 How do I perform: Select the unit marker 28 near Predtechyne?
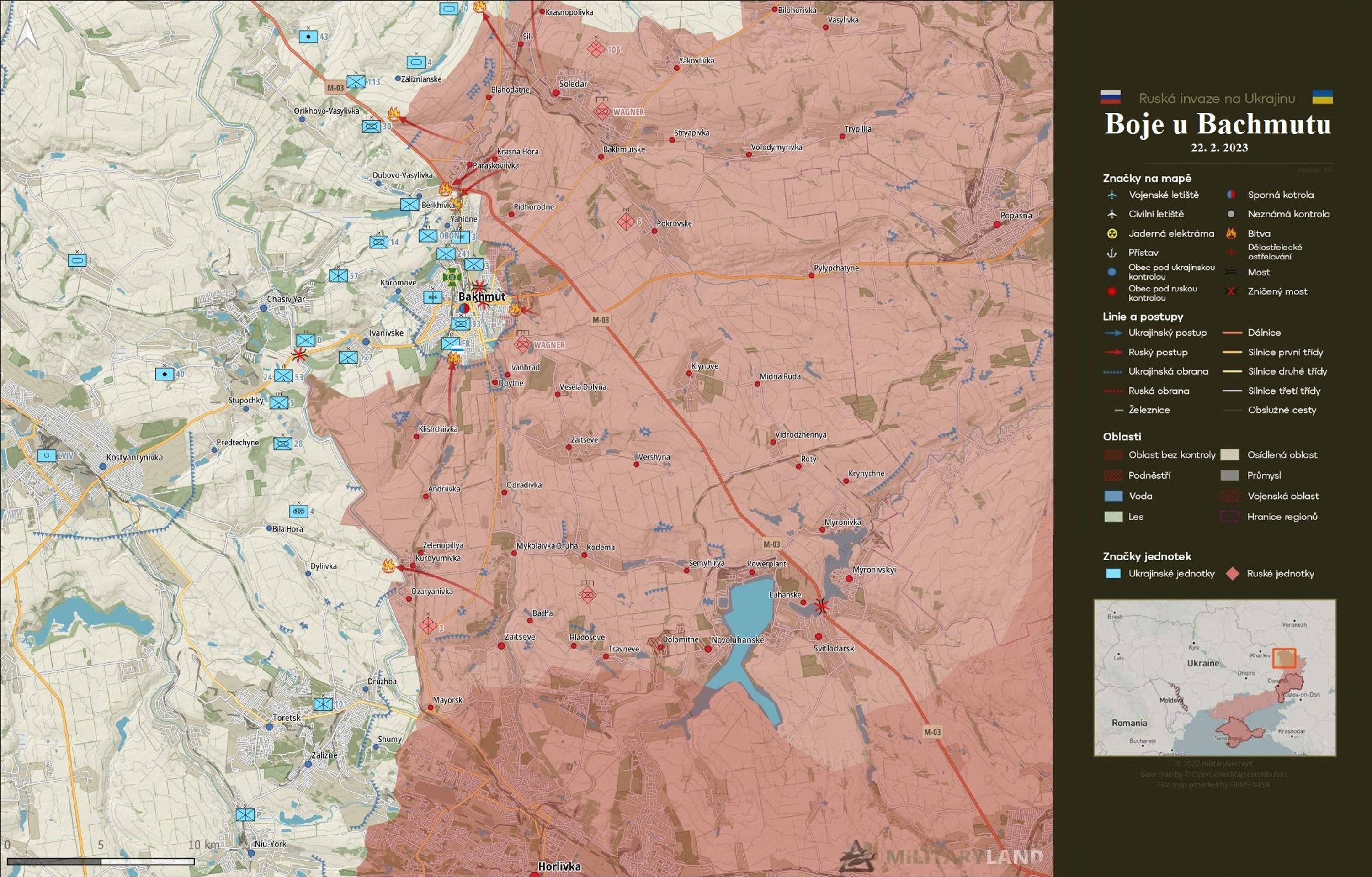(x=282, y=443)
